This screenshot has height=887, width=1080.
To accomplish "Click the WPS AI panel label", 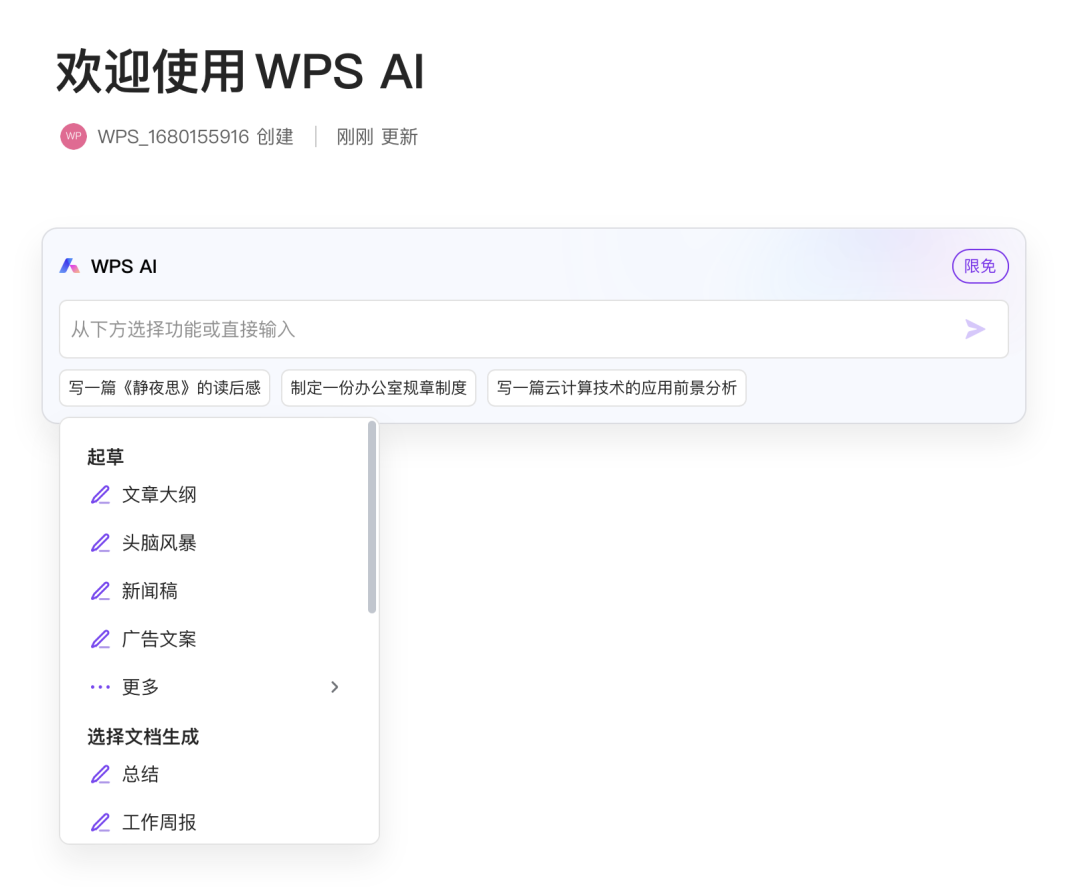I will pos(124,266).
